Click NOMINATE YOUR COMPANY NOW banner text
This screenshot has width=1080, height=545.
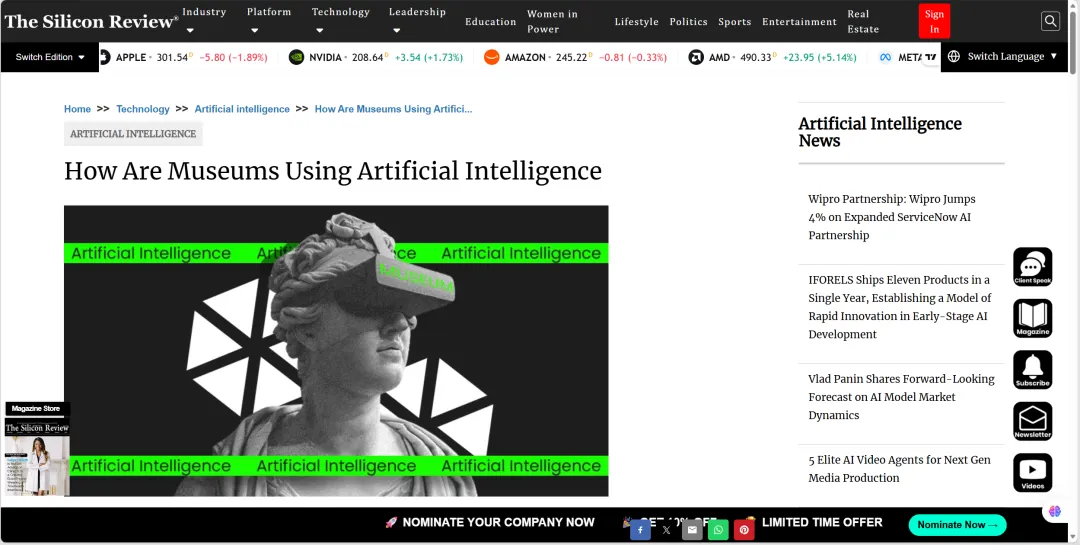pos(498,522)
